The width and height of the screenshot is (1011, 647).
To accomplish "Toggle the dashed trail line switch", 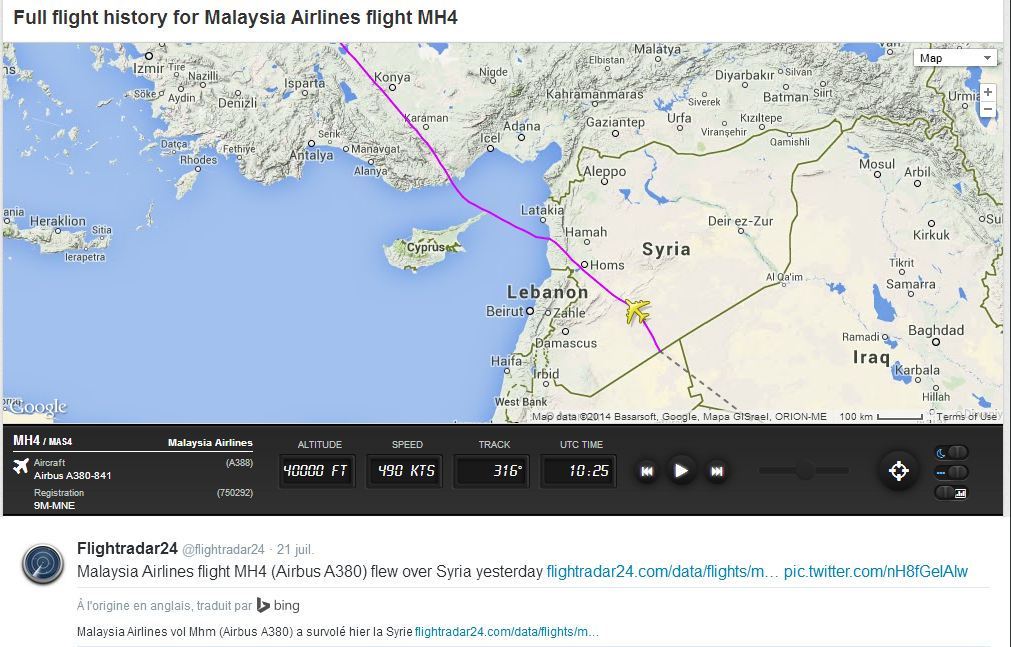I will pyautogui.click(x=952, y=472).
